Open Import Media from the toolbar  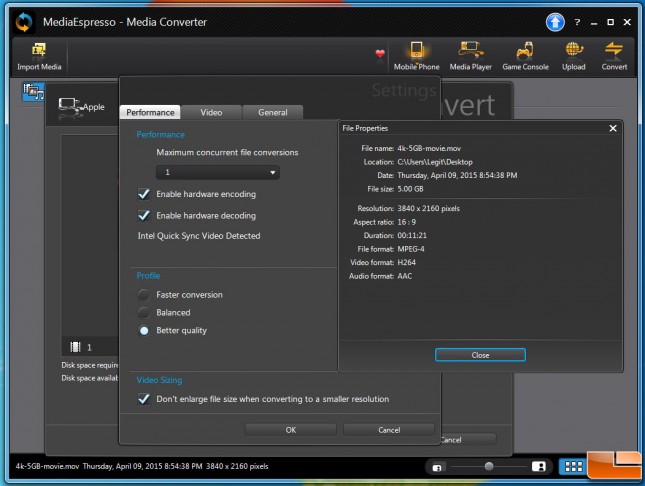click(39, 57)
